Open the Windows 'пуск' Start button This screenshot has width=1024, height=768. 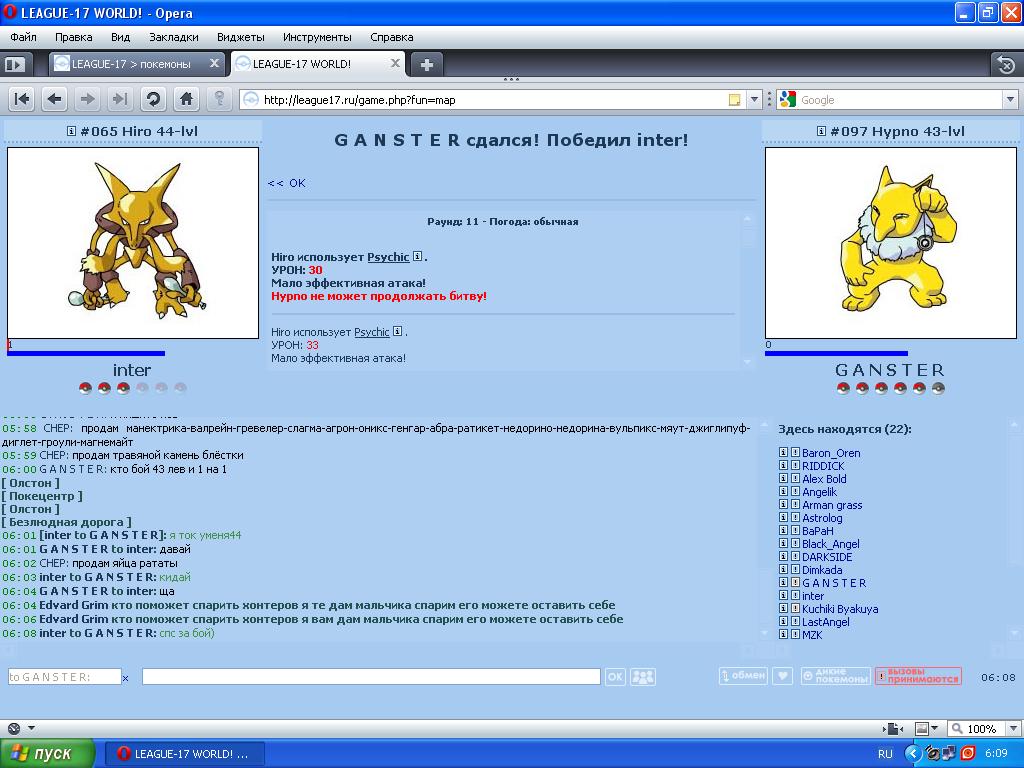[48, 754]
